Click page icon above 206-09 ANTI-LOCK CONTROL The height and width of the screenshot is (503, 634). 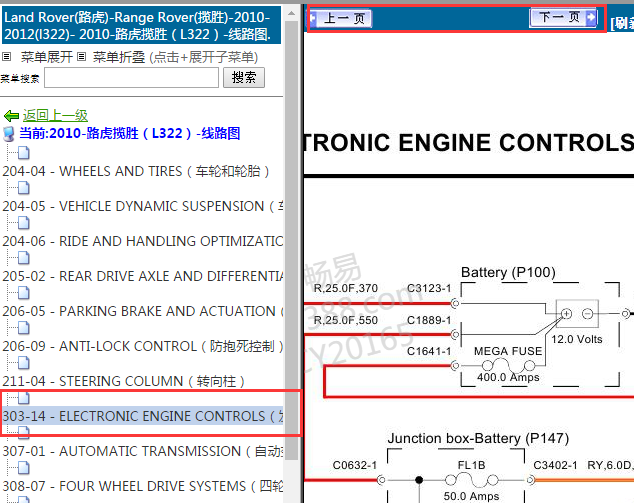pyautogui.click(x=23, y=328)
